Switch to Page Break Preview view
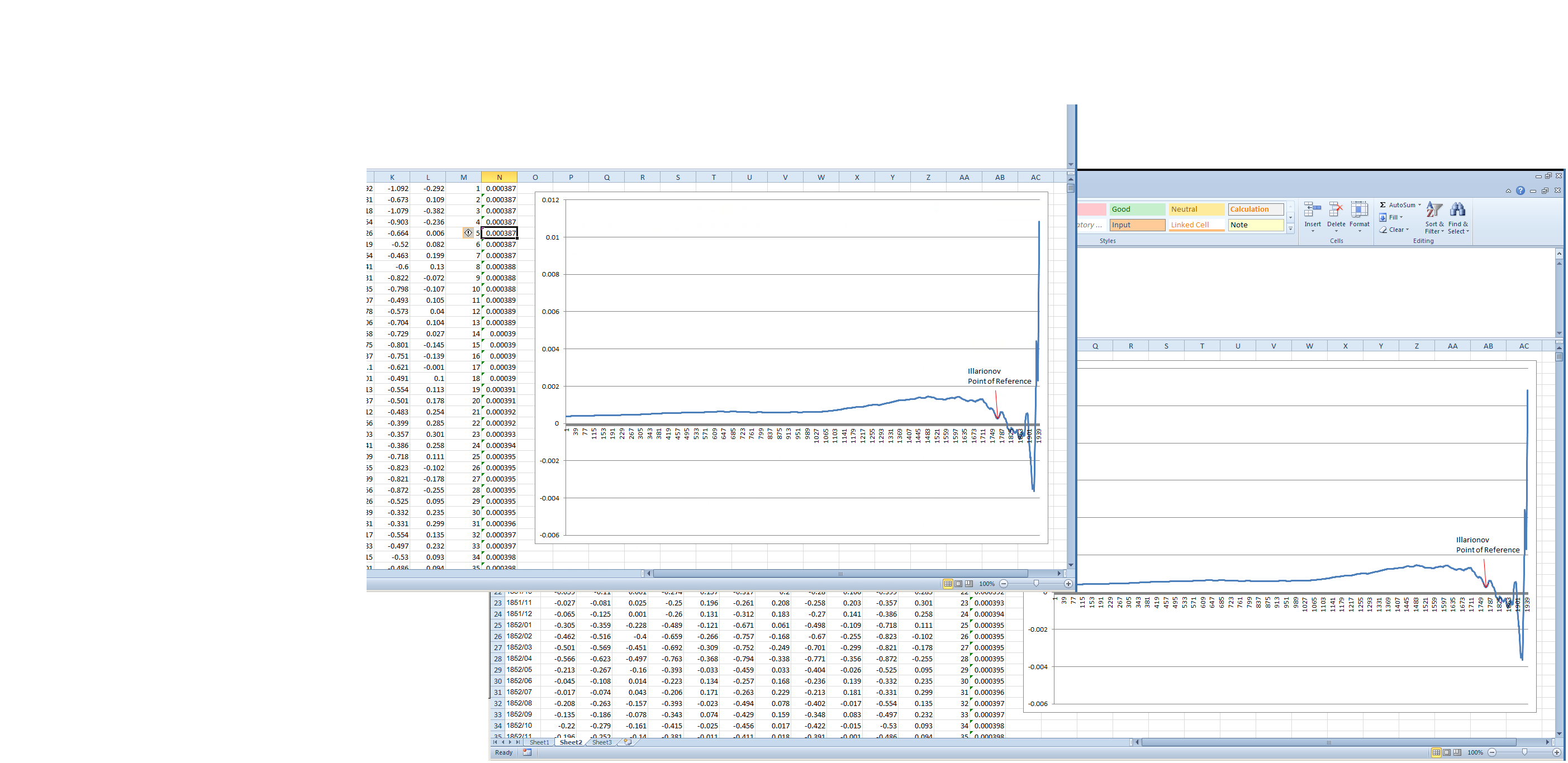 [x=1457, y=752]
